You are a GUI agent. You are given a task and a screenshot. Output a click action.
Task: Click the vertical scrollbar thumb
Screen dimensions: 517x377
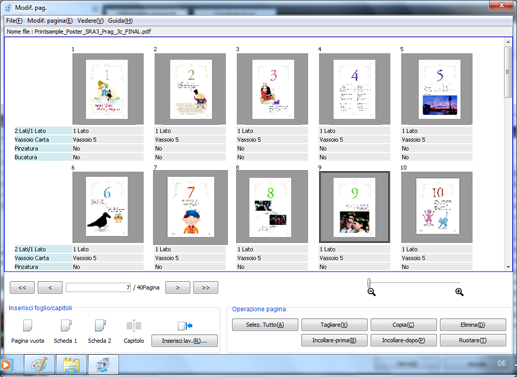pyautogui.click(x=508, y=72)
